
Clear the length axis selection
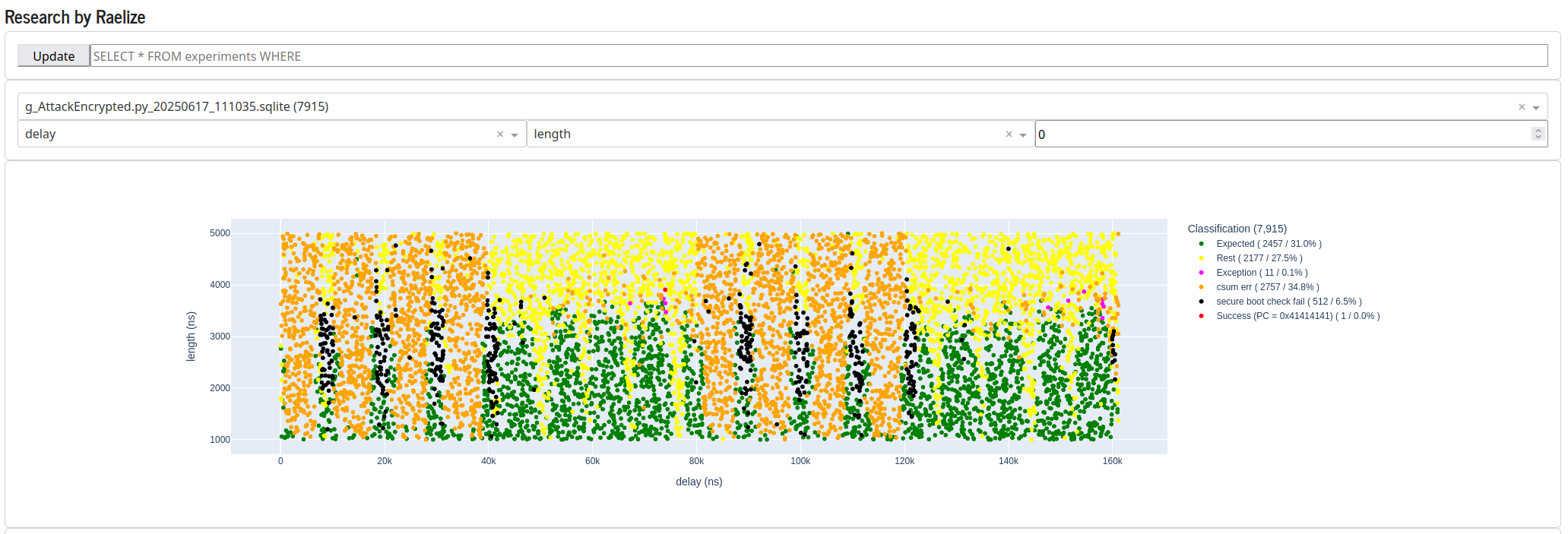(x=1009, y=134)
